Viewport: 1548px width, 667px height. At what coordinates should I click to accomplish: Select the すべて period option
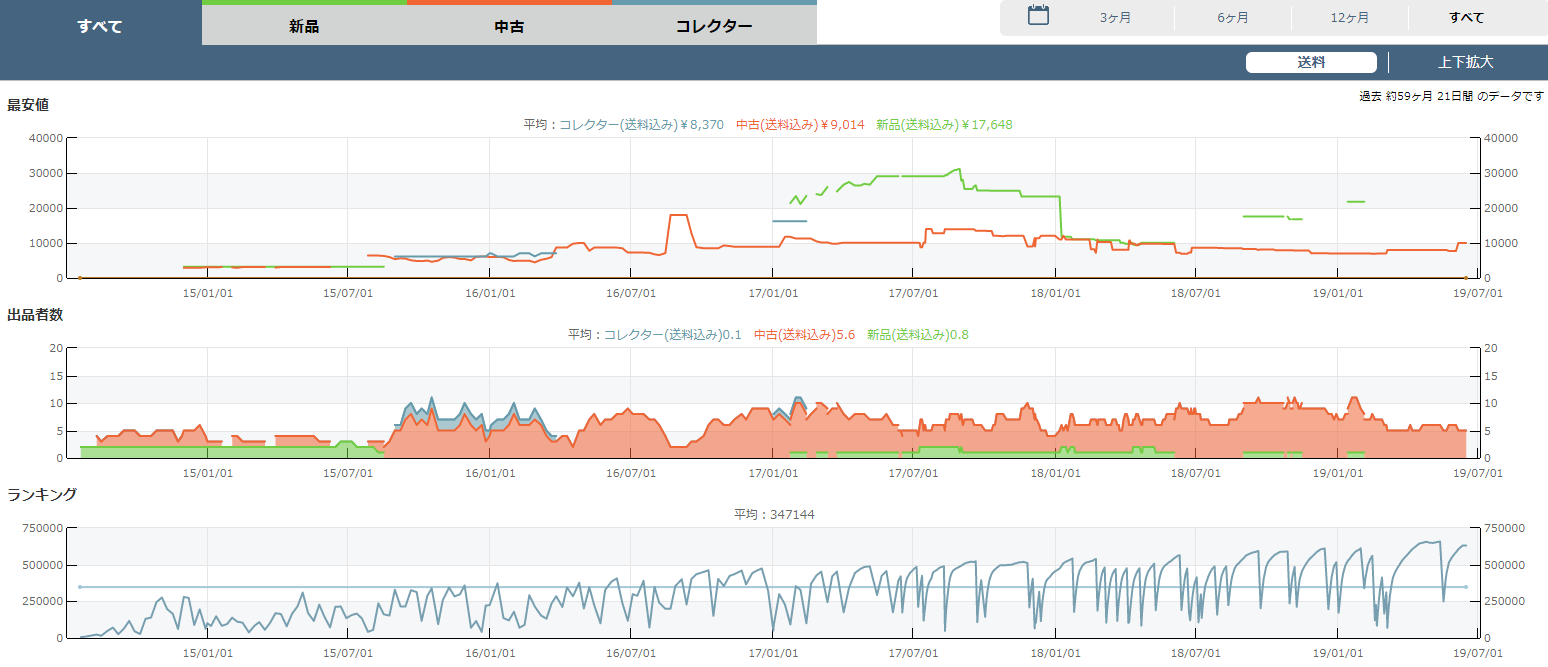(x=1467, y=18)
